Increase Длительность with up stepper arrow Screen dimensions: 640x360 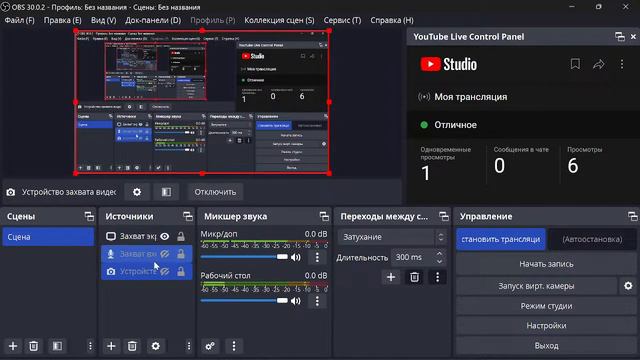439,253
